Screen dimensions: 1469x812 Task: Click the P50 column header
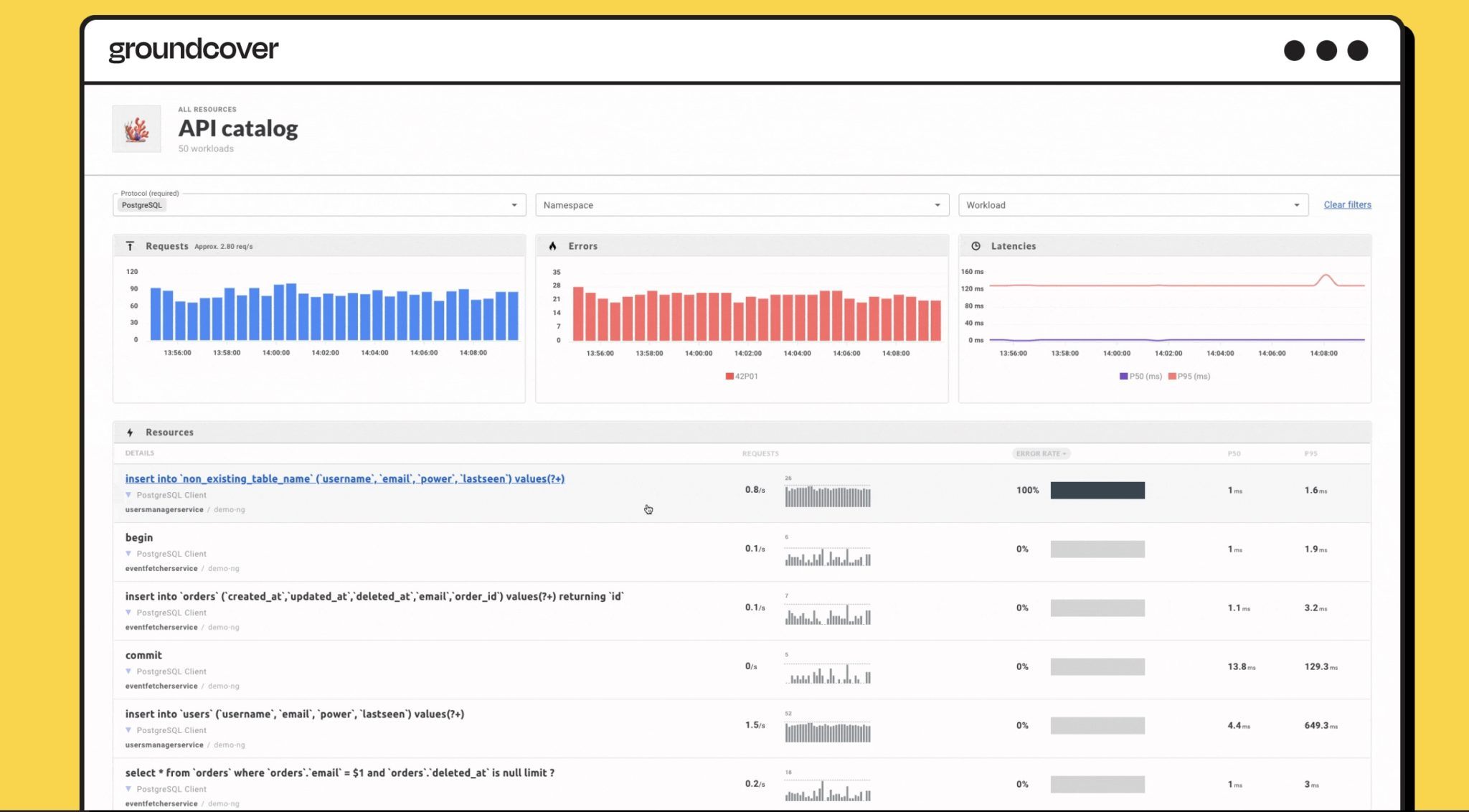pyautogui.click(x=1234, y=453)
